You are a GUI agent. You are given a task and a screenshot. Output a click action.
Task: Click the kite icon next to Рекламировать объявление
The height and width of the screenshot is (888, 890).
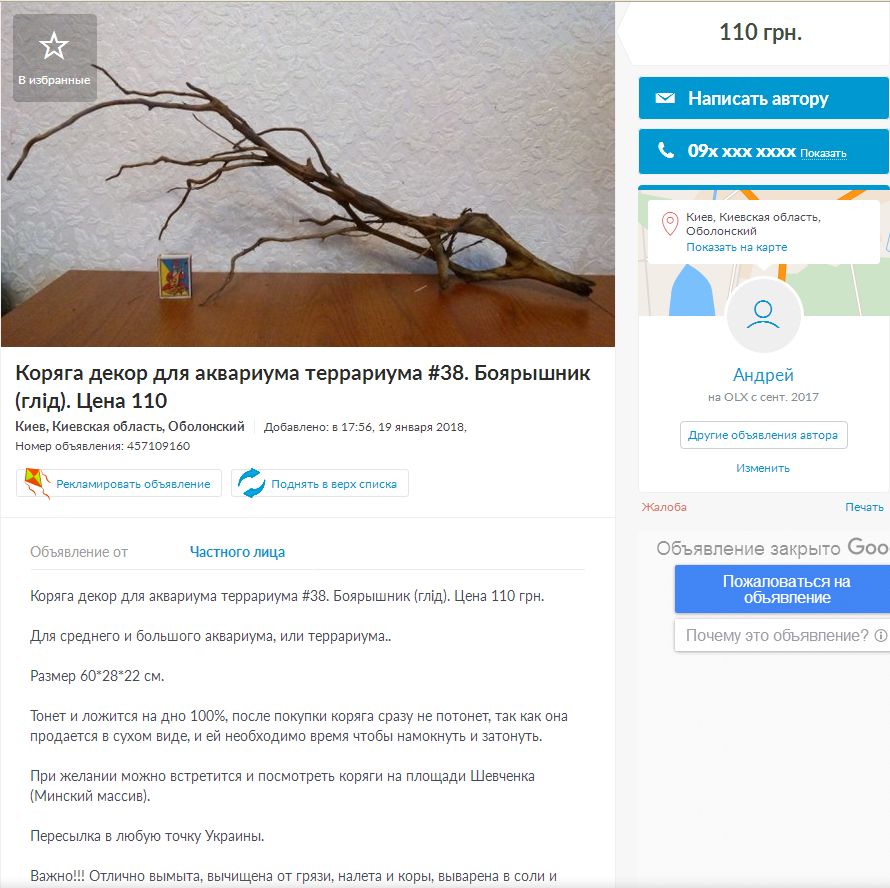tap(37, 483)
